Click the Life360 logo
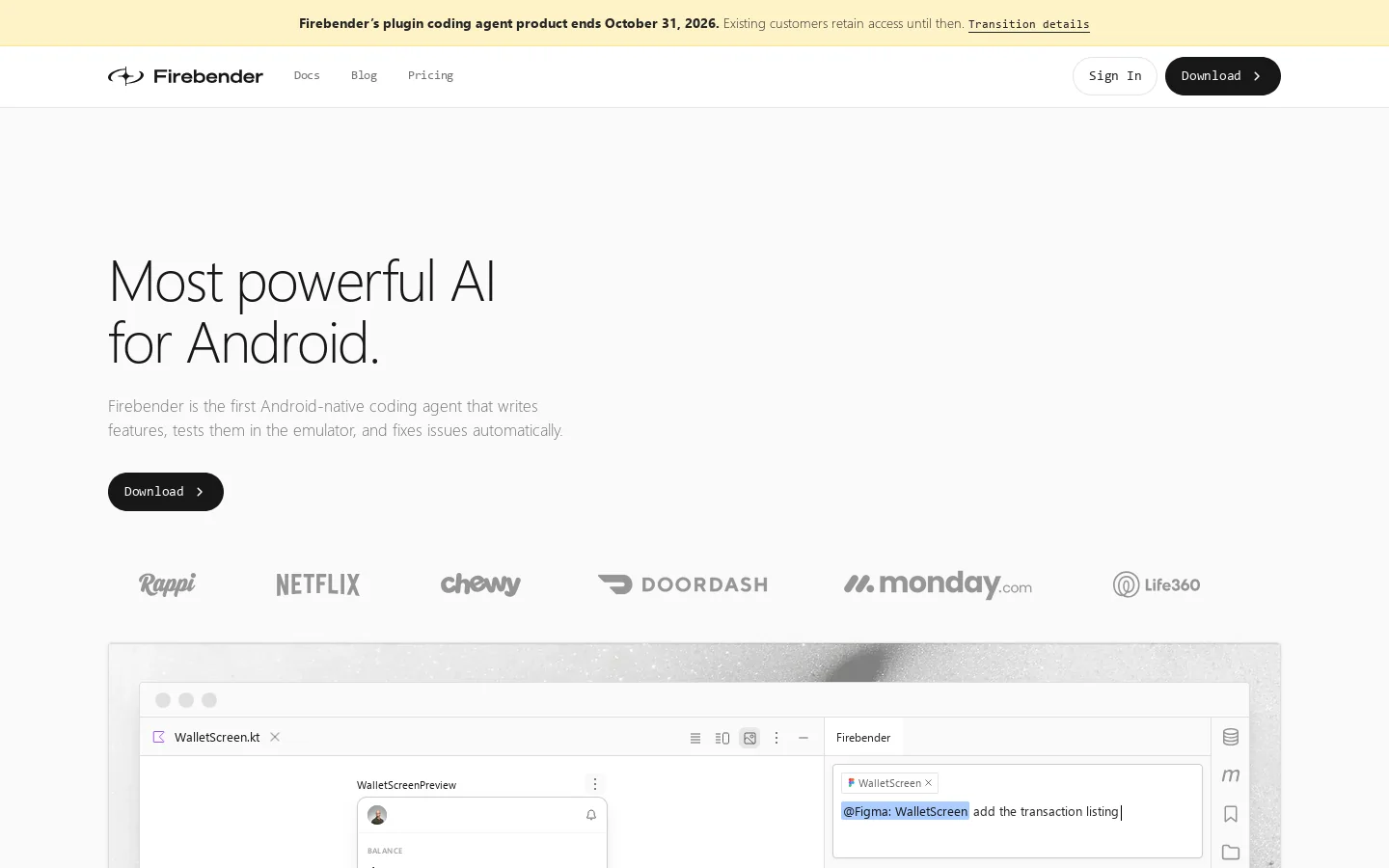The width and height of the screenshot is (1389, 868). click(x=1157, y=584)
